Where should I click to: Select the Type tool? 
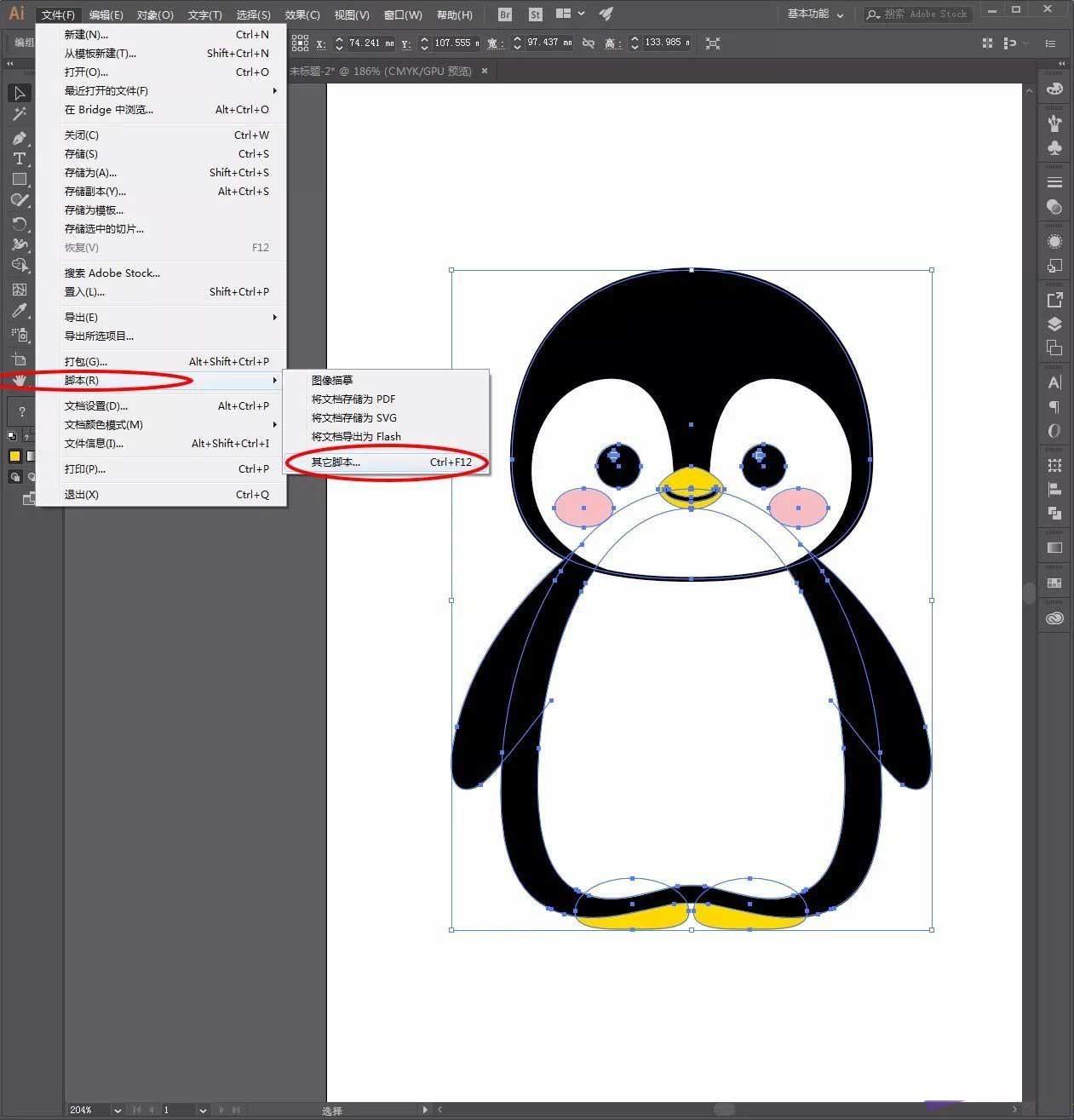(x=20, y=158)
